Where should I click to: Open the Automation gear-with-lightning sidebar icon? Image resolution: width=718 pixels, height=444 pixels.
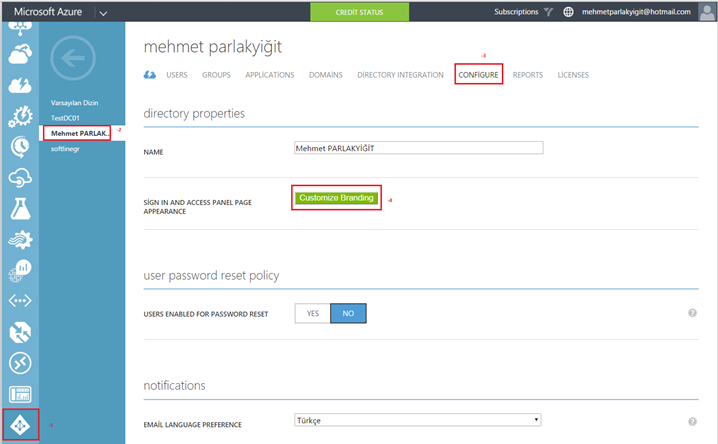coord(20,116)
